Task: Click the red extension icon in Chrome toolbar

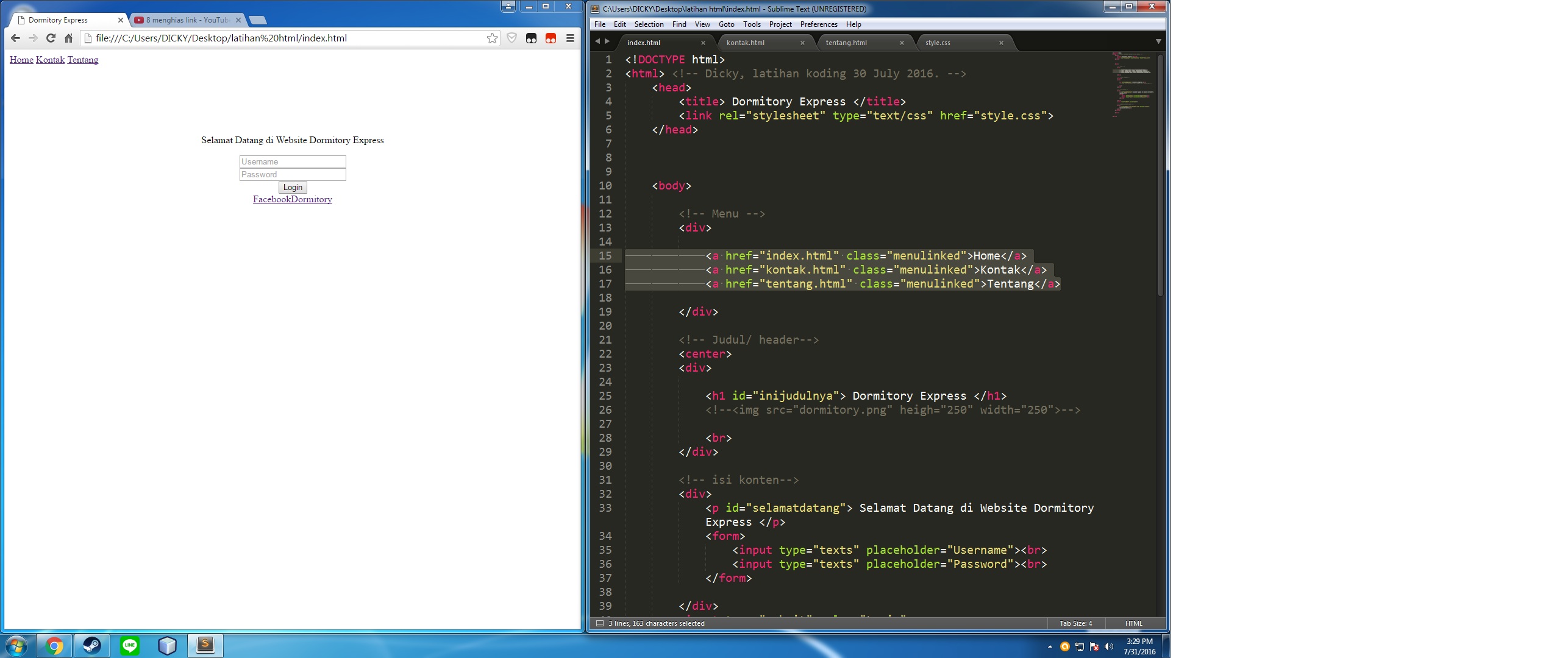Action: click(551, 38)
